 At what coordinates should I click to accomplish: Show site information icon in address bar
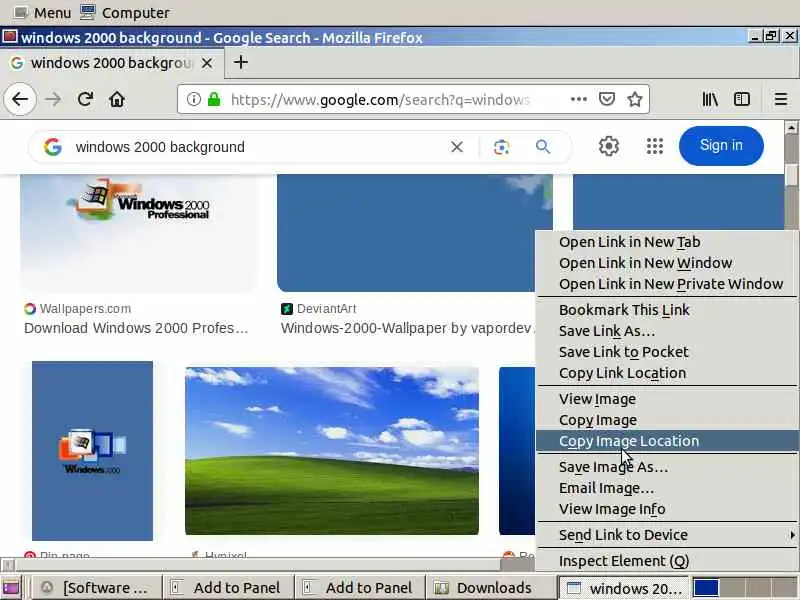[x=193, y=99]
